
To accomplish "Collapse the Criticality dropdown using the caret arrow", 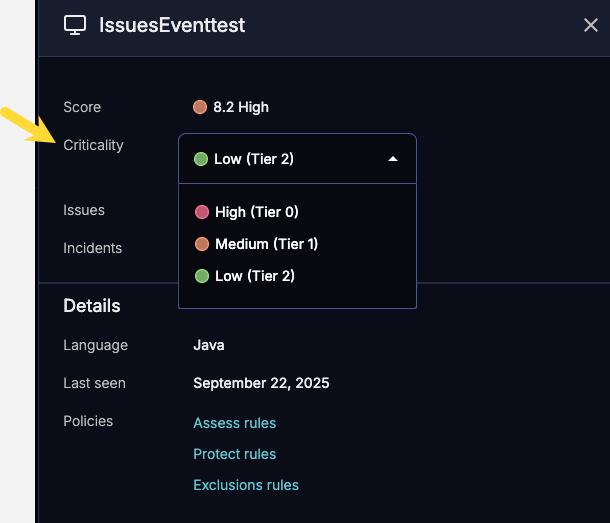I will 393,159.
